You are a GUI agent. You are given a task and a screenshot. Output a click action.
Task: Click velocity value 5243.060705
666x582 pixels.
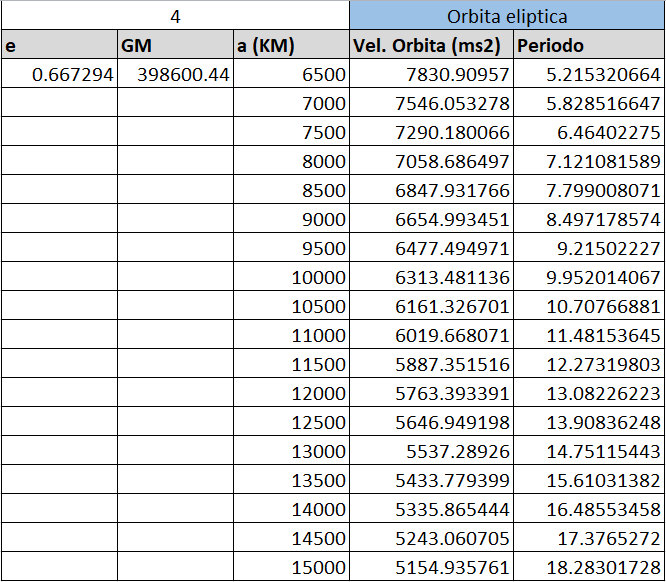[x=432, y=537]
